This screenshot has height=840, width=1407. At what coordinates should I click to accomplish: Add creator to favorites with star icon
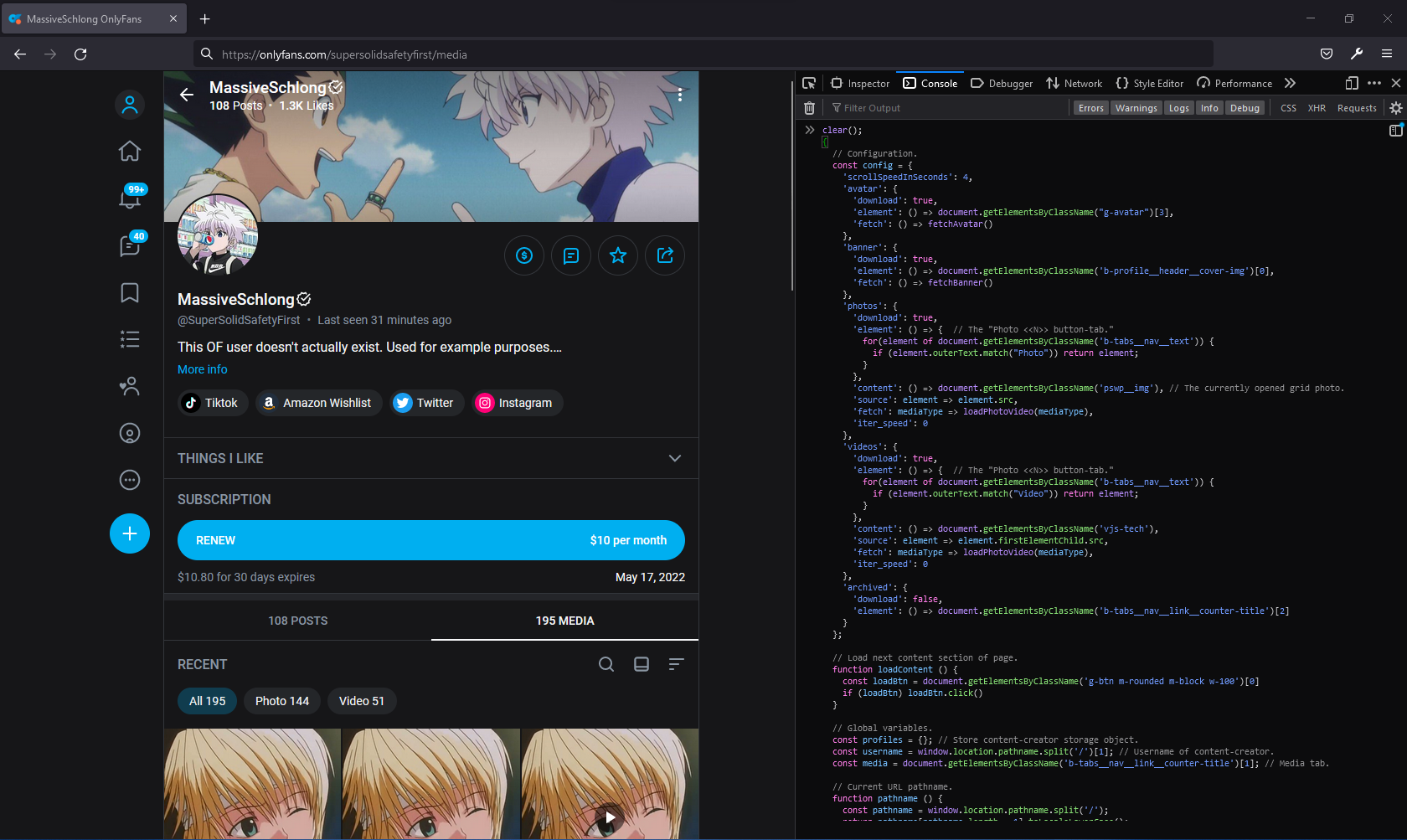(618, 255)
